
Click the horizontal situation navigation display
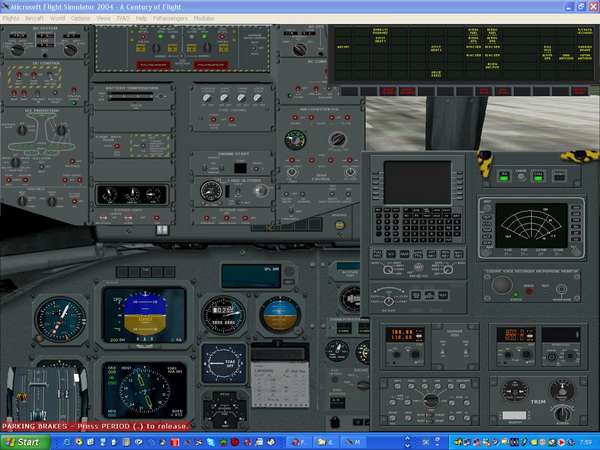[x=144, y=391]
